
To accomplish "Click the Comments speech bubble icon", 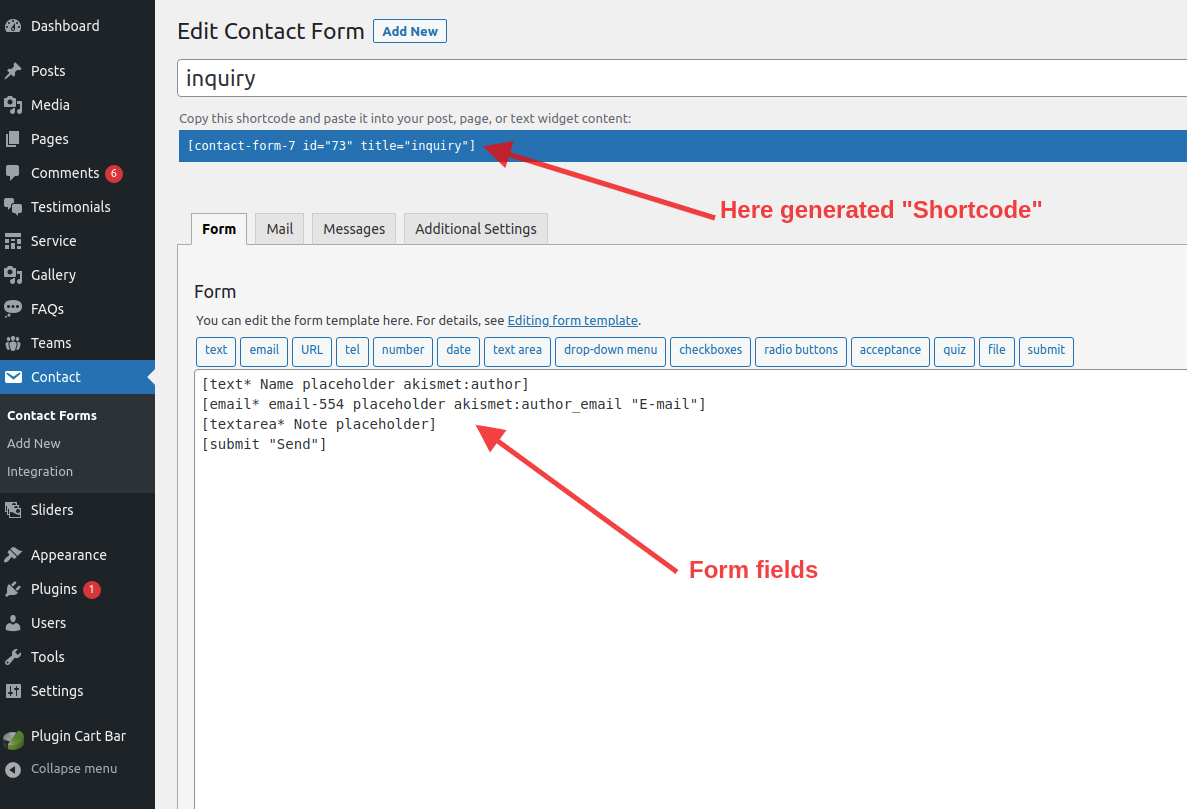I will point(13,173).
